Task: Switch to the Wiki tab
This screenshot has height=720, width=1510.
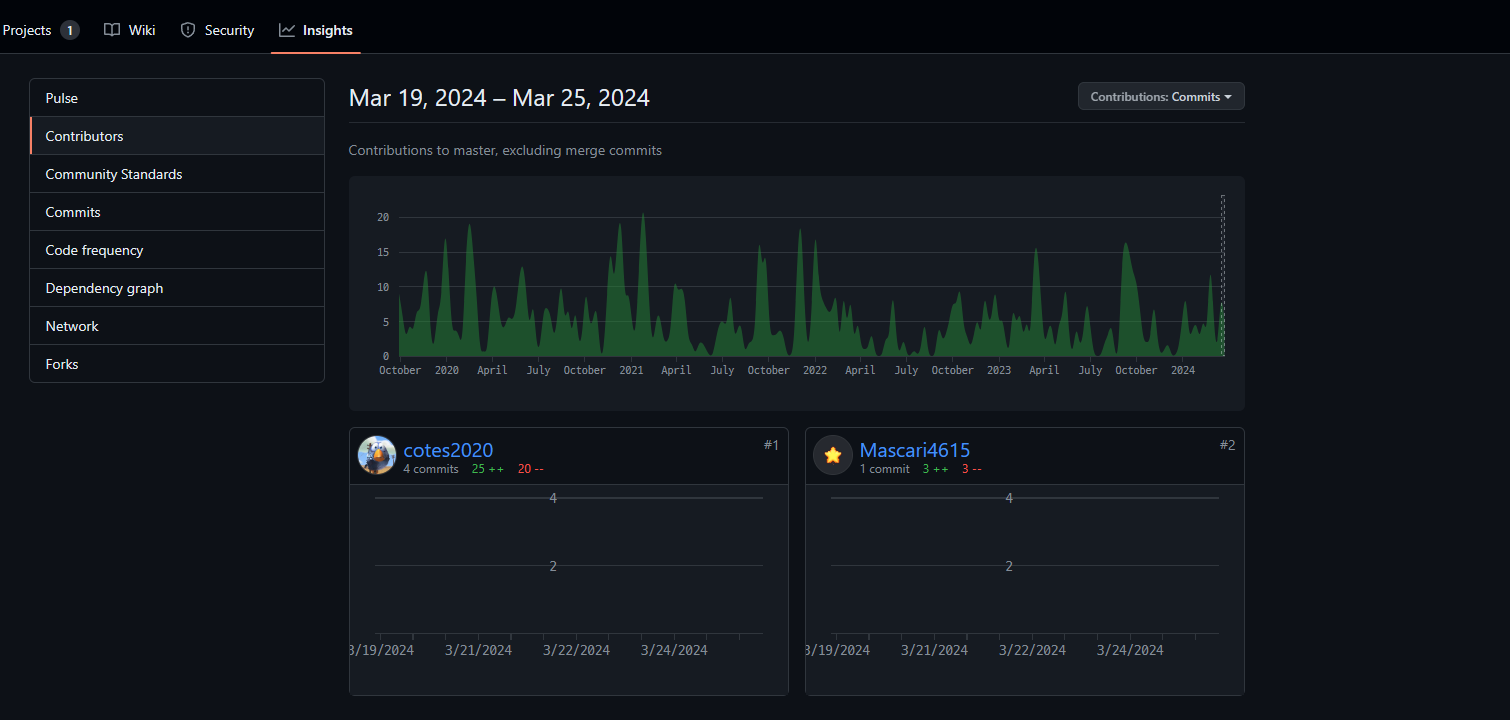Action: point(141,30)
